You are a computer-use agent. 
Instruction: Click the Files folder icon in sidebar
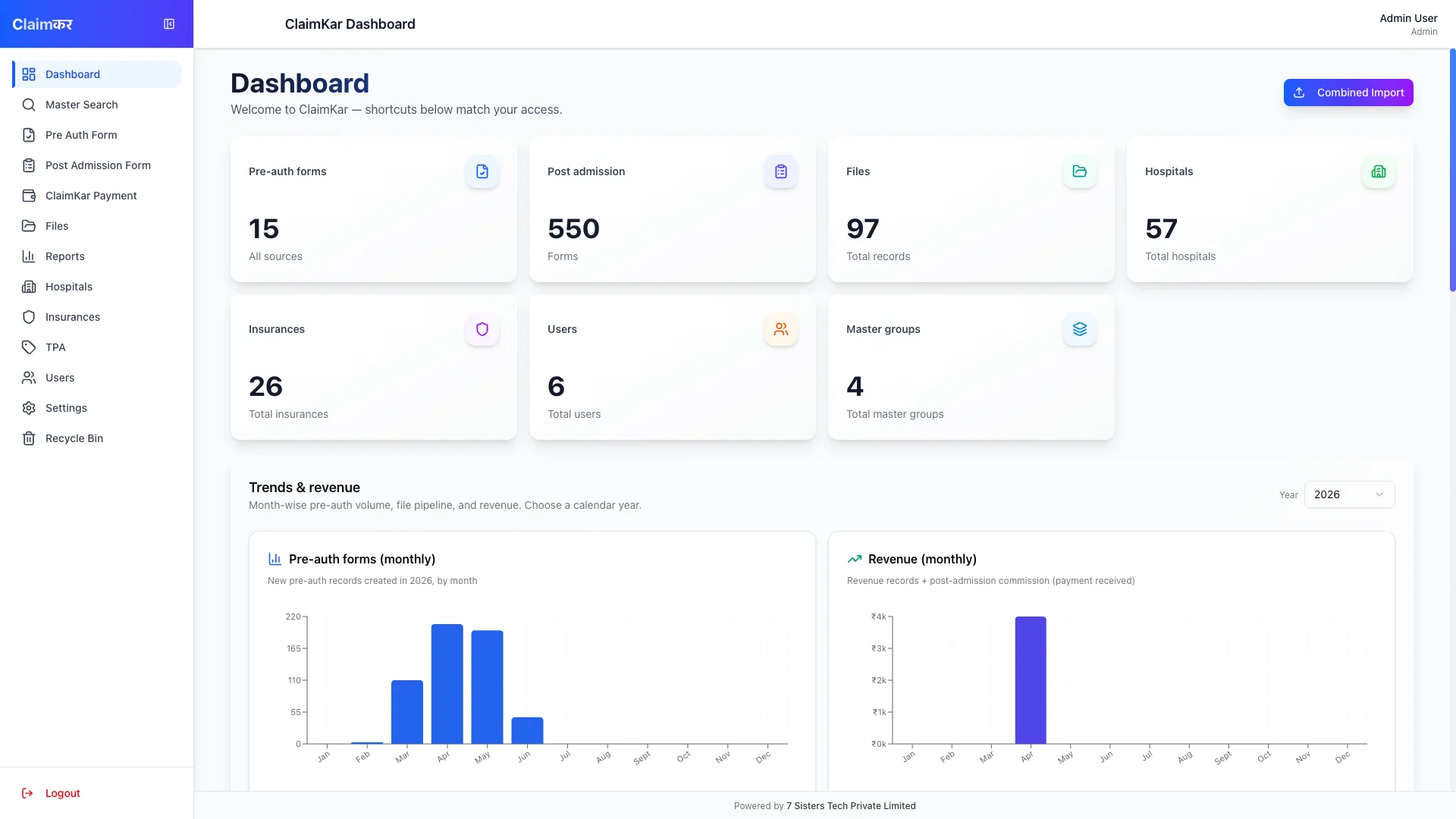[x=29, y=226]
